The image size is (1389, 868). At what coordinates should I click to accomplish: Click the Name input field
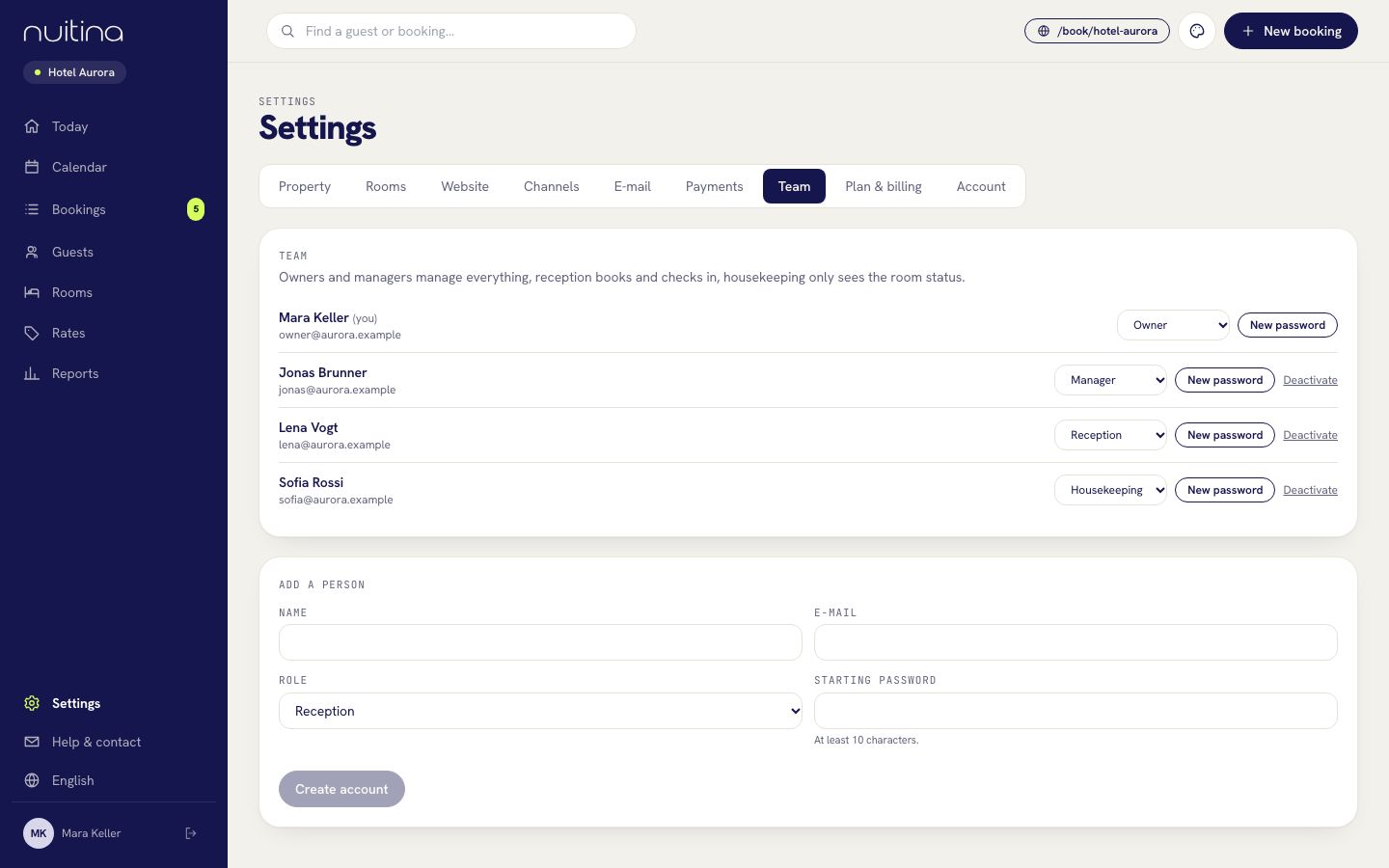(540, 642)
